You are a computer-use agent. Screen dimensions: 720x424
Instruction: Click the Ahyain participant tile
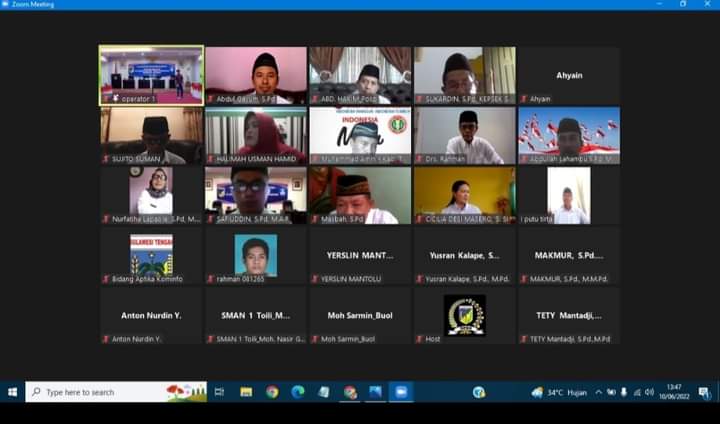pyautogui.click(x=568, y=75)
